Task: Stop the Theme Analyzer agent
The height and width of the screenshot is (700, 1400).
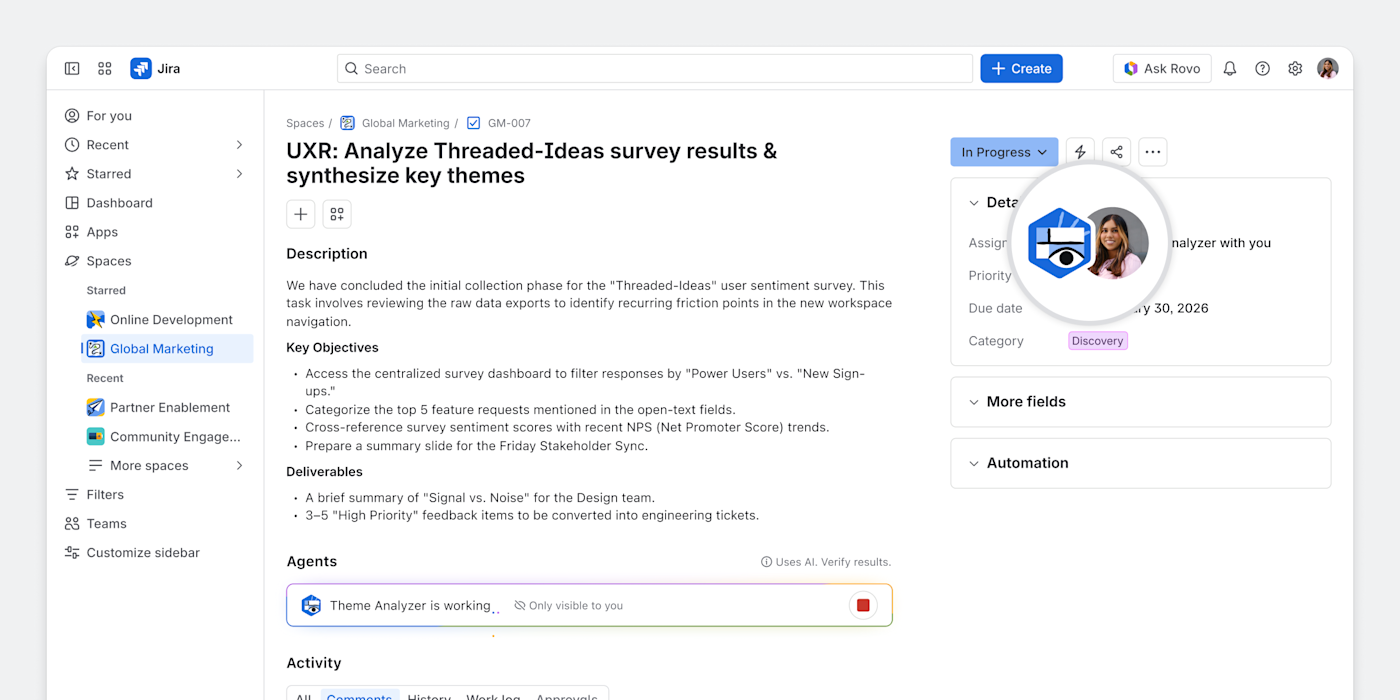Action: [x=863, y=605]
